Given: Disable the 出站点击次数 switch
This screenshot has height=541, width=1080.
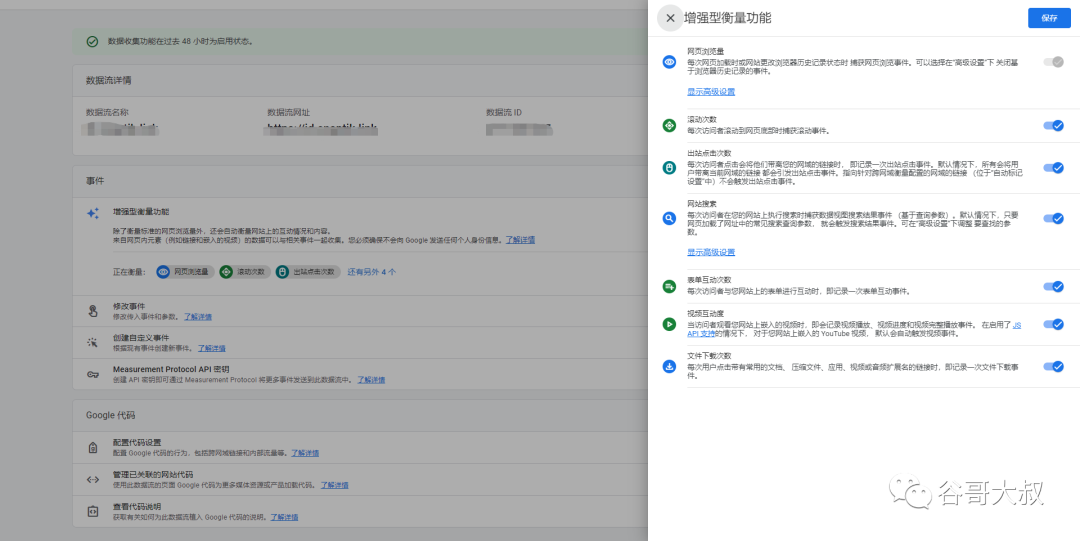Looking at the screenshot, I should coord(1053,167).
